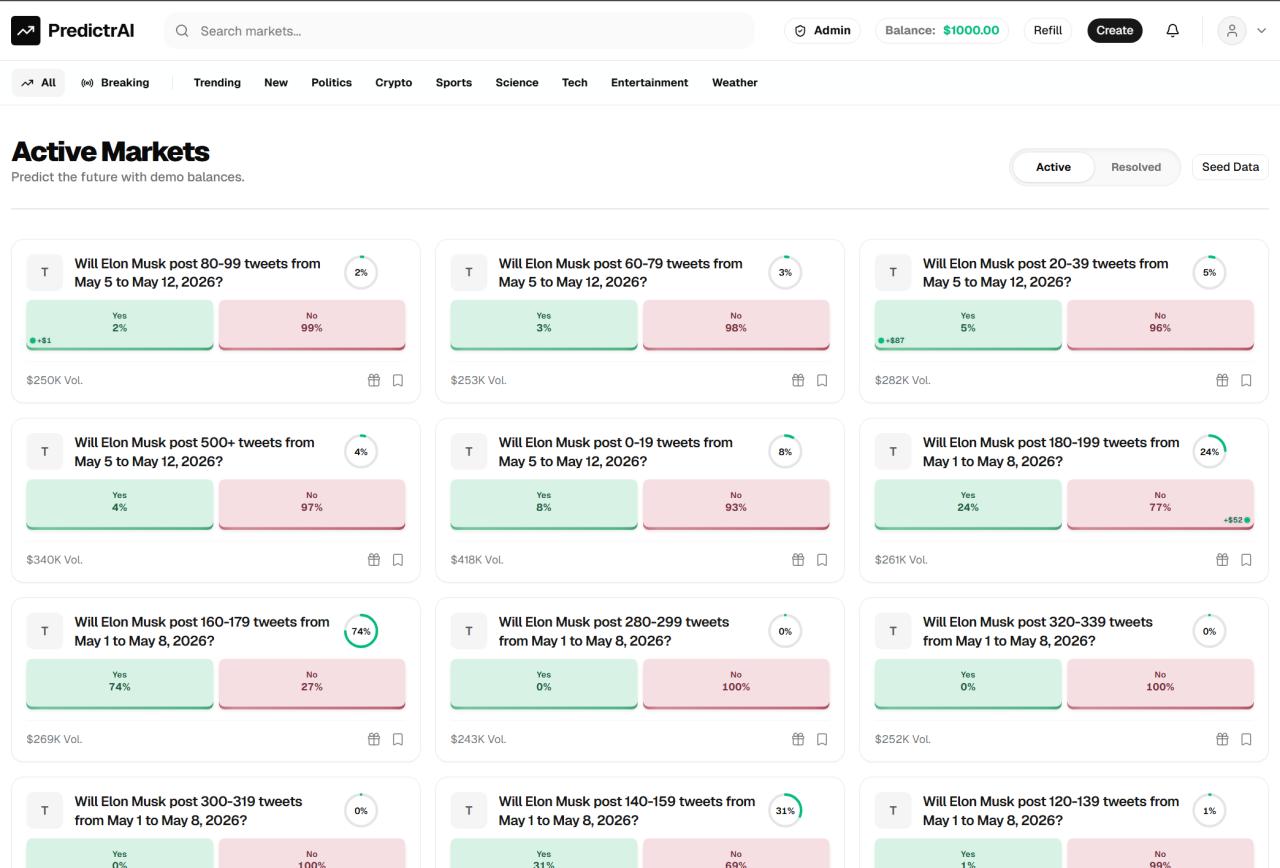Click gift icon on 180-199 tweets market
The height and width of the screenshot is (868, 1280).
coord(1222,560)
